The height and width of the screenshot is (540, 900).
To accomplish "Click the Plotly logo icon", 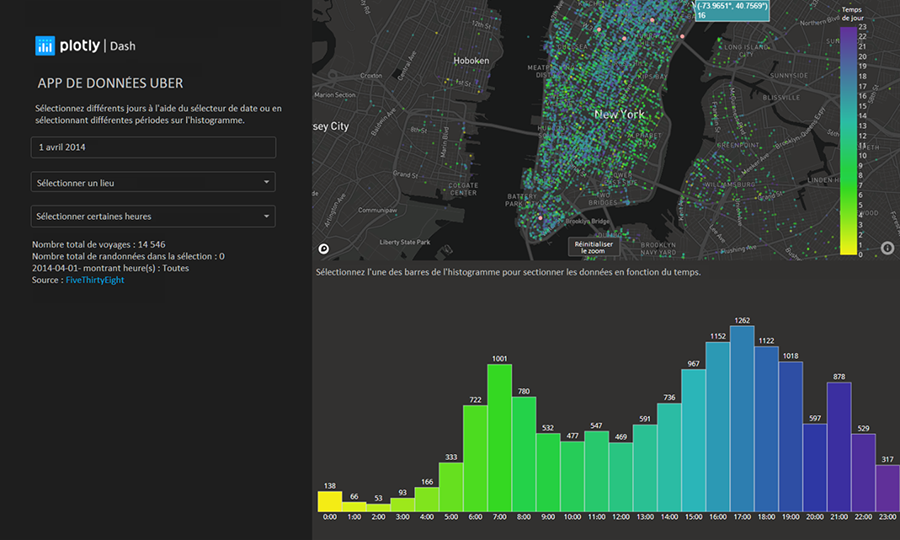I will pyautogui.click(x=45, y=45).
